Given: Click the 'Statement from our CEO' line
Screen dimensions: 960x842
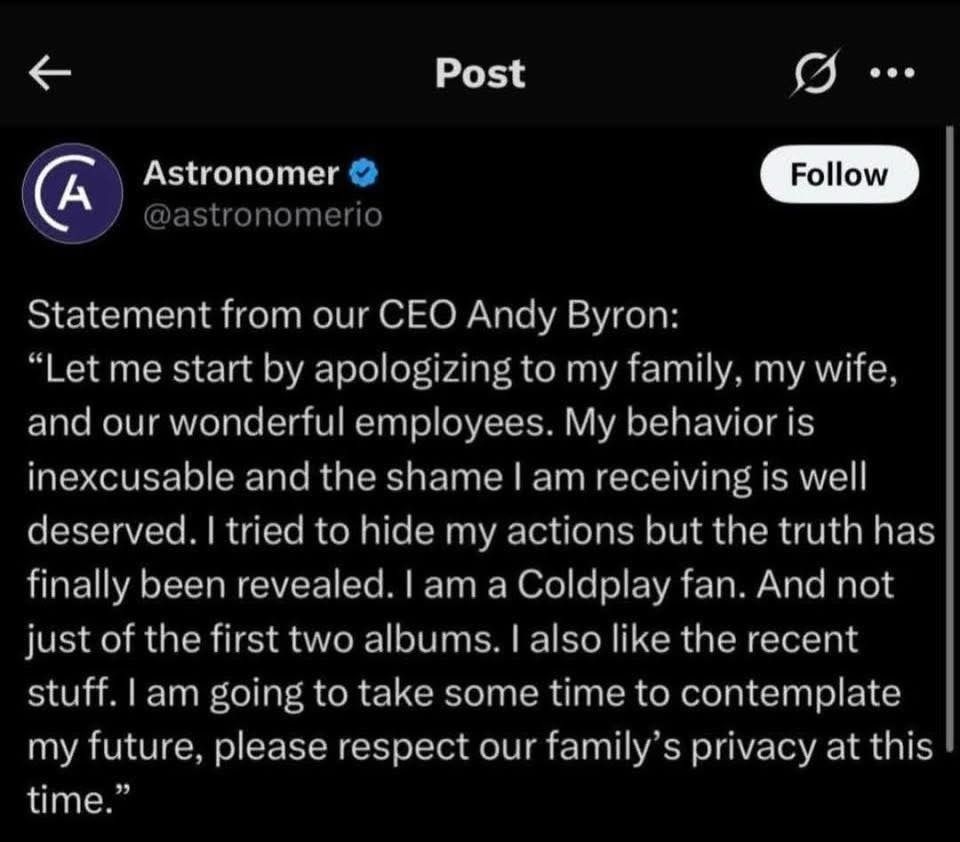Looking at the screenshot, I should [x=353, y=316].
